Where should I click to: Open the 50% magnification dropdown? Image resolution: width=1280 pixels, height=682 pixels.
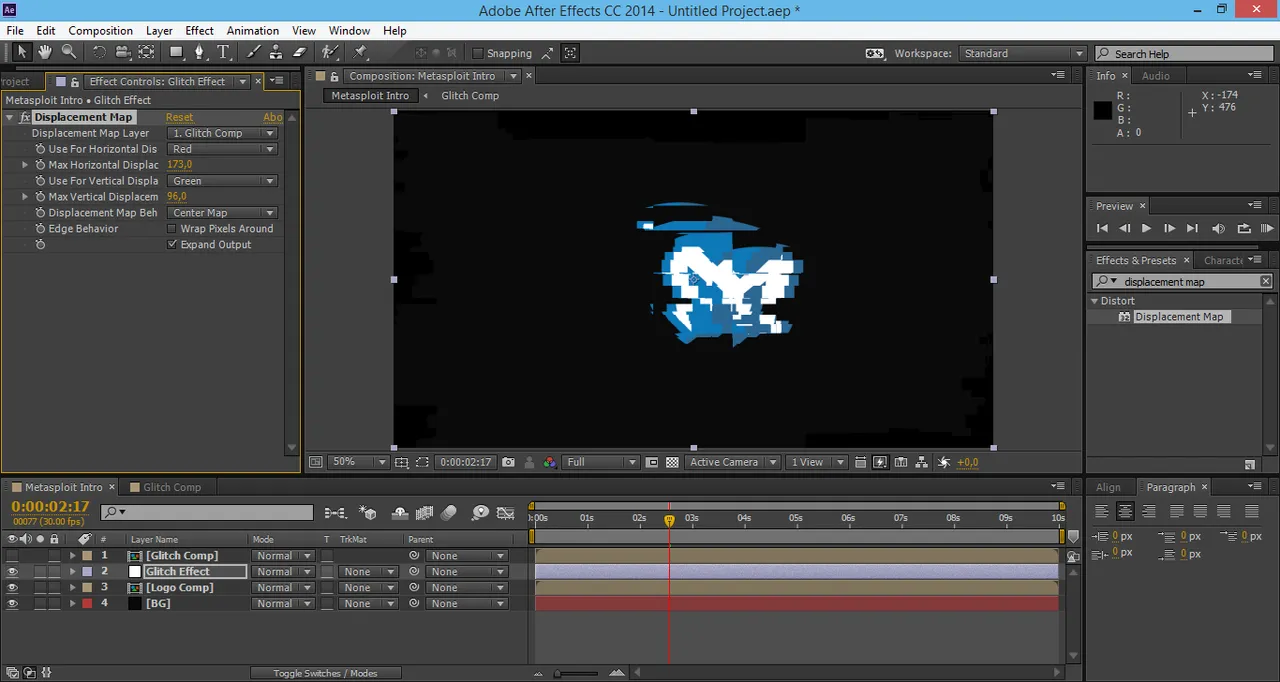359,462
